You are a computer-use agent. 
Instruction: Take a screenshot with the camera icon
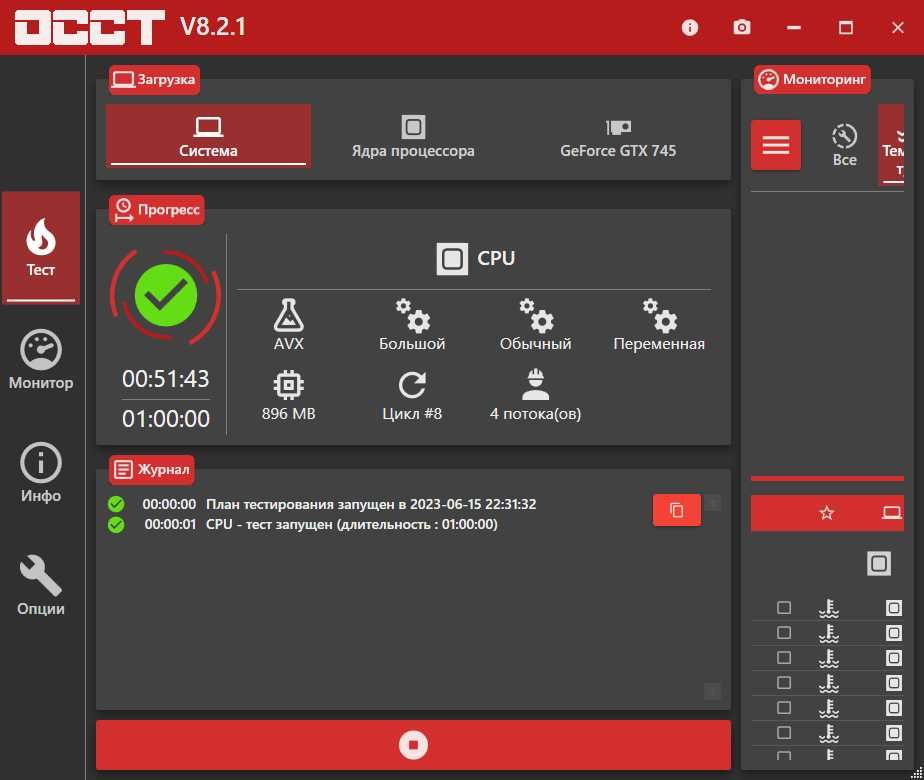(x=741, y=27)
